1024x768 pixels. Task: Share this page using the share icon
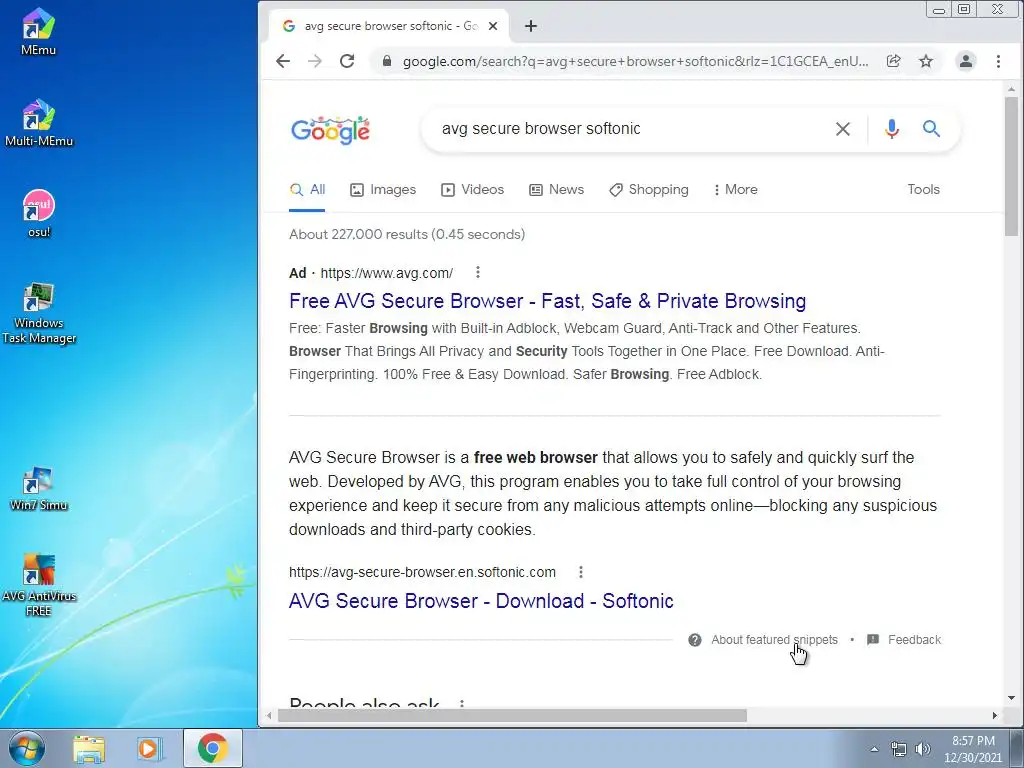pos(893,61)
